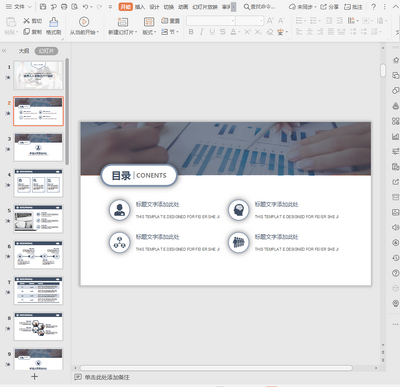Open the 动画 ribbon tab
This screenshot has height=387, width=400.
(183, 7)
